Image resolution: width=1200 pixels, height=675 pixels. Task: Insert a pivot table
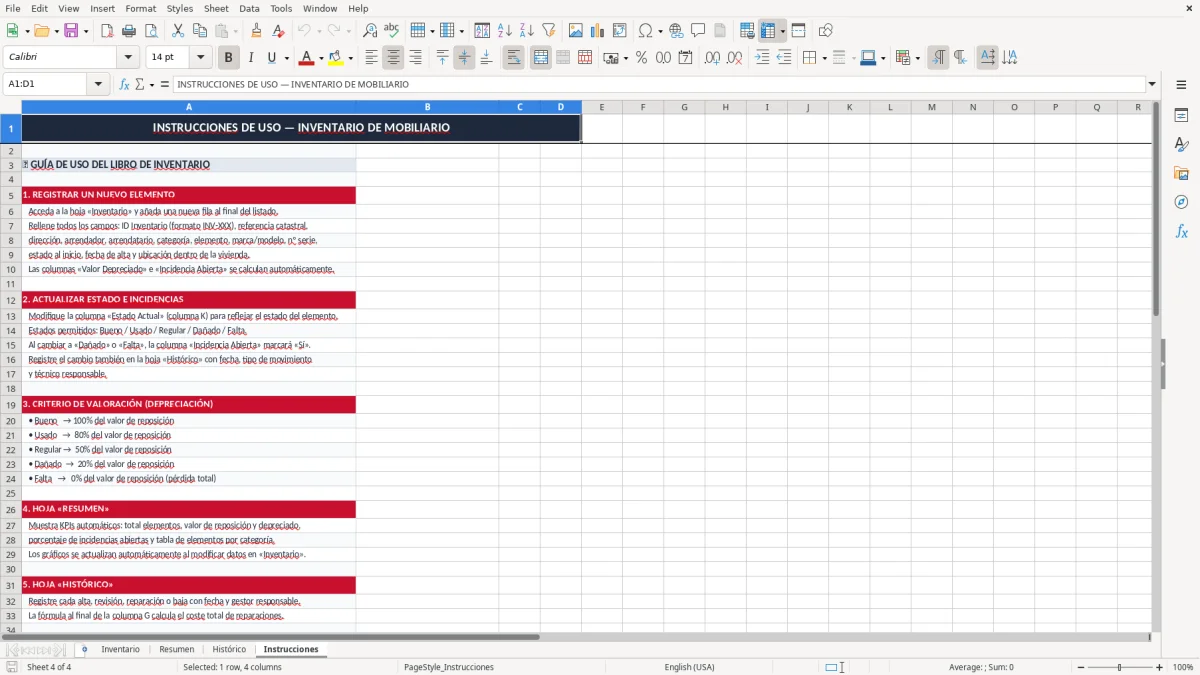pyautogui.click(x=620, y=31)
